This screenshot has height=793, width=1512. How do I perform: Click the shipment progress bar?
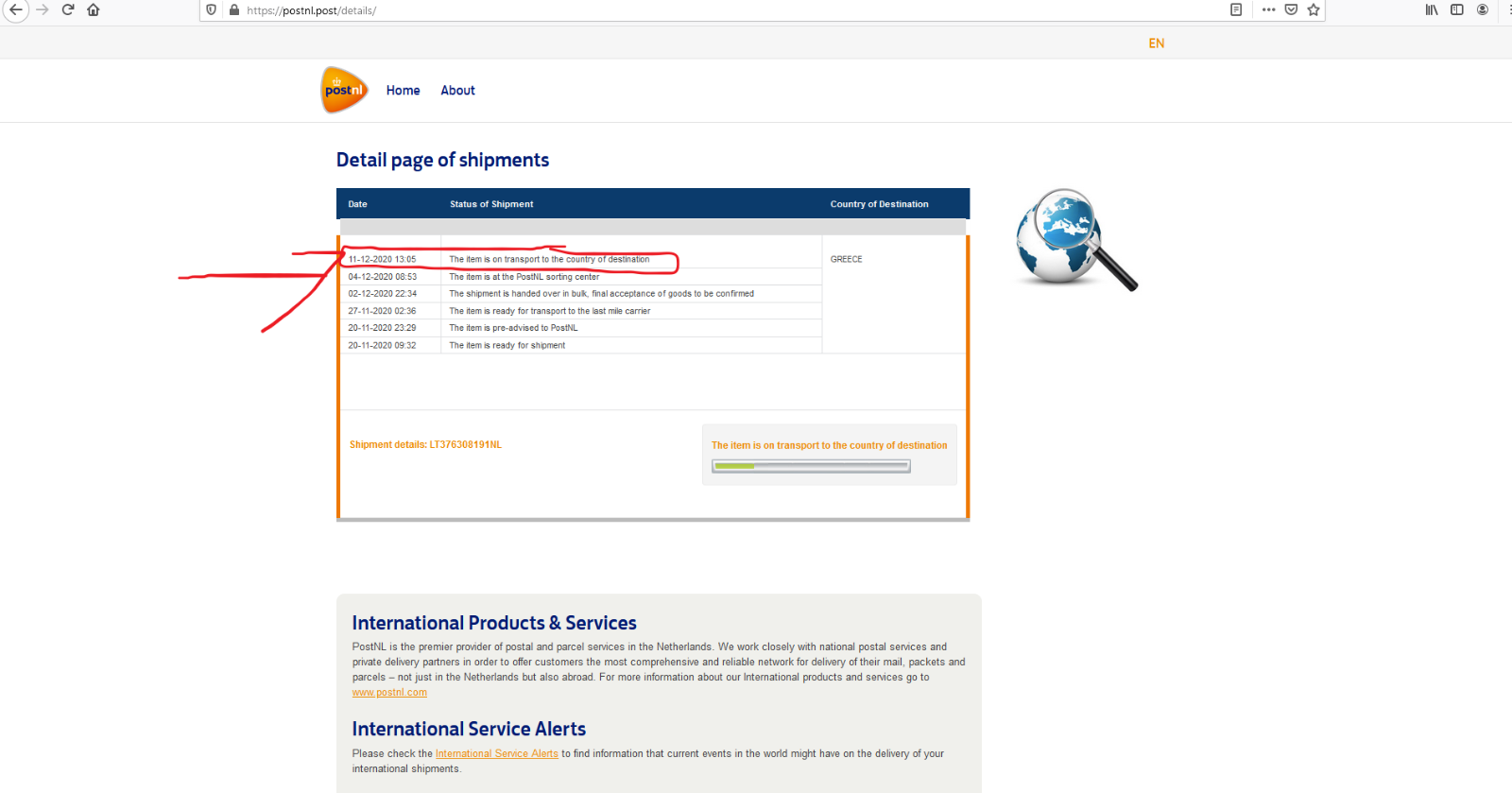coord(811,466)
